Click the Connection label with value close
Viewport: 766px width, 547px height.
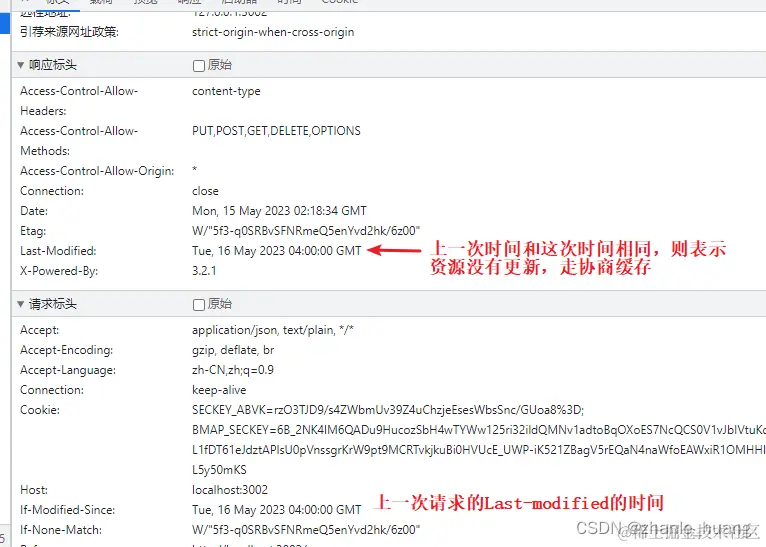(52, 191)
